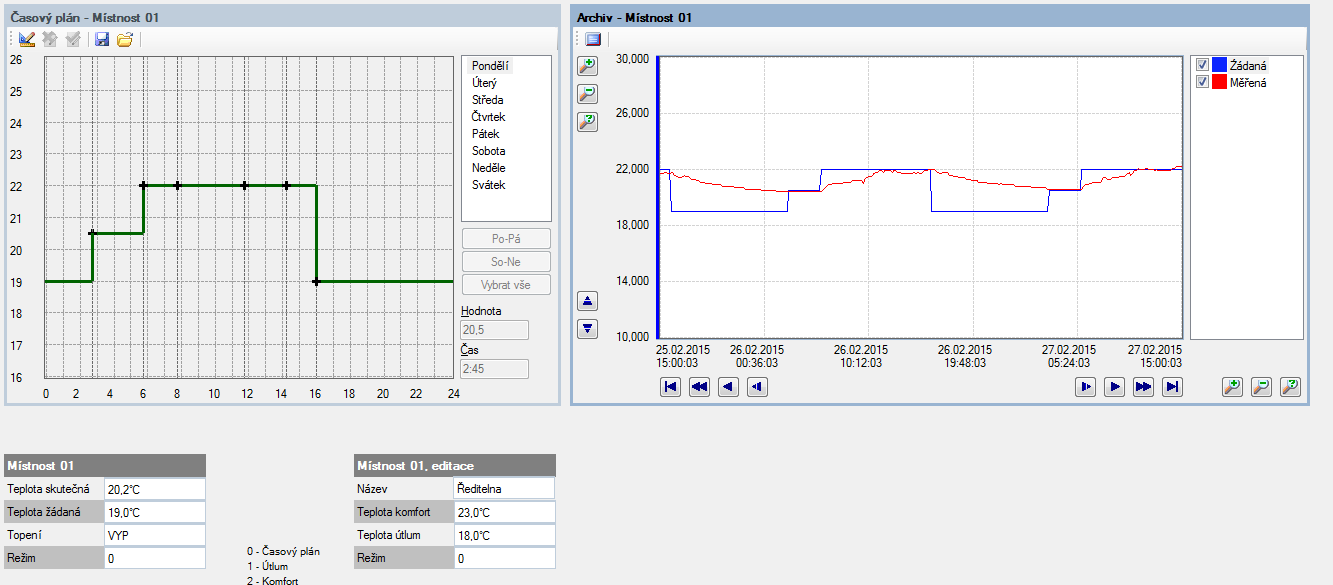Select Pátek in the day list

tap(486, 134)
